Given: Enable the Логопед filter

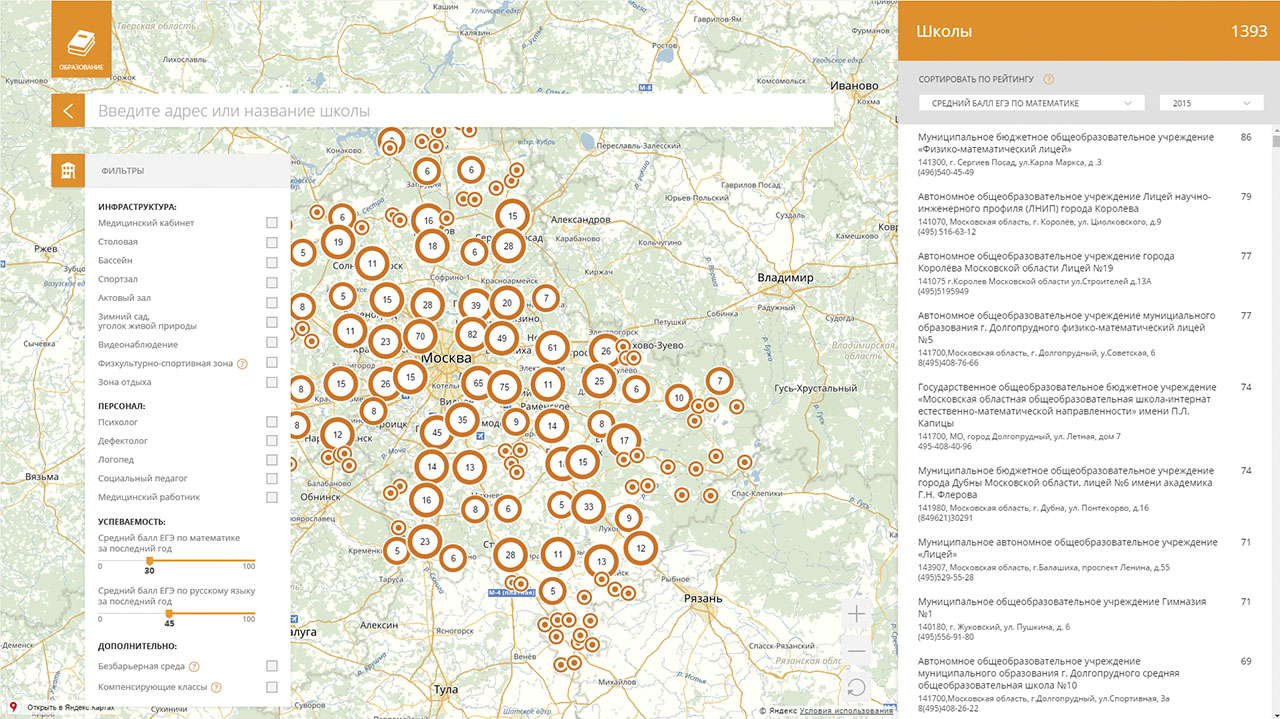Looking at the screenshot, I should pos(272,460).
